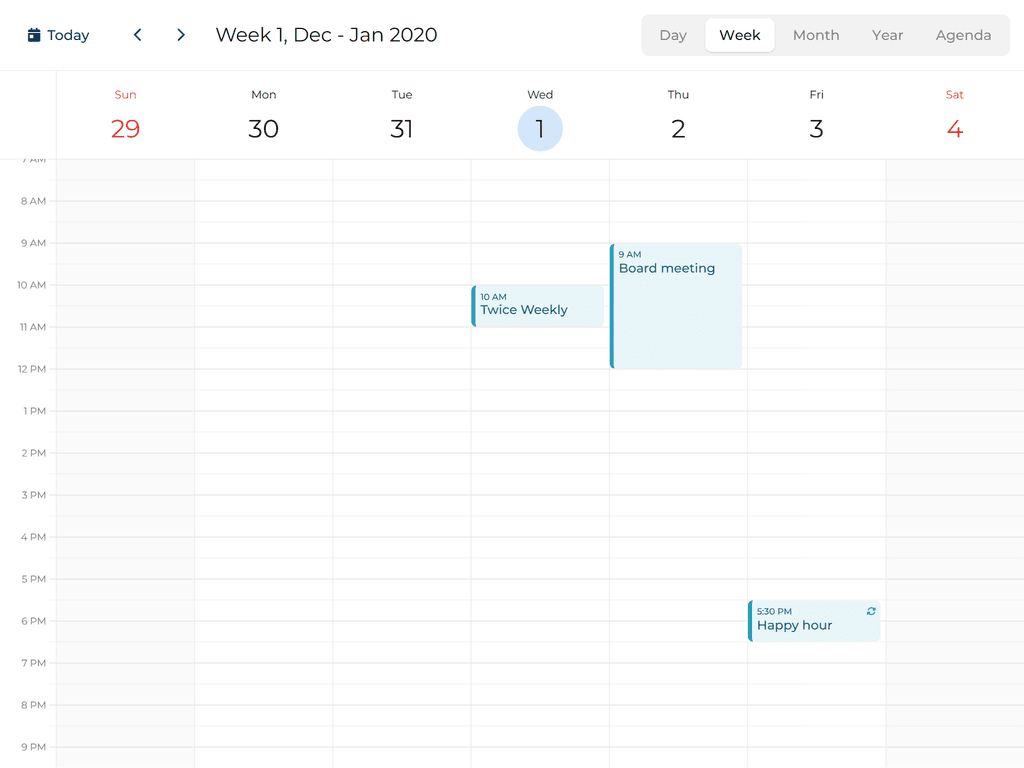Click the Friday 3 date number

tap(816, 128)
